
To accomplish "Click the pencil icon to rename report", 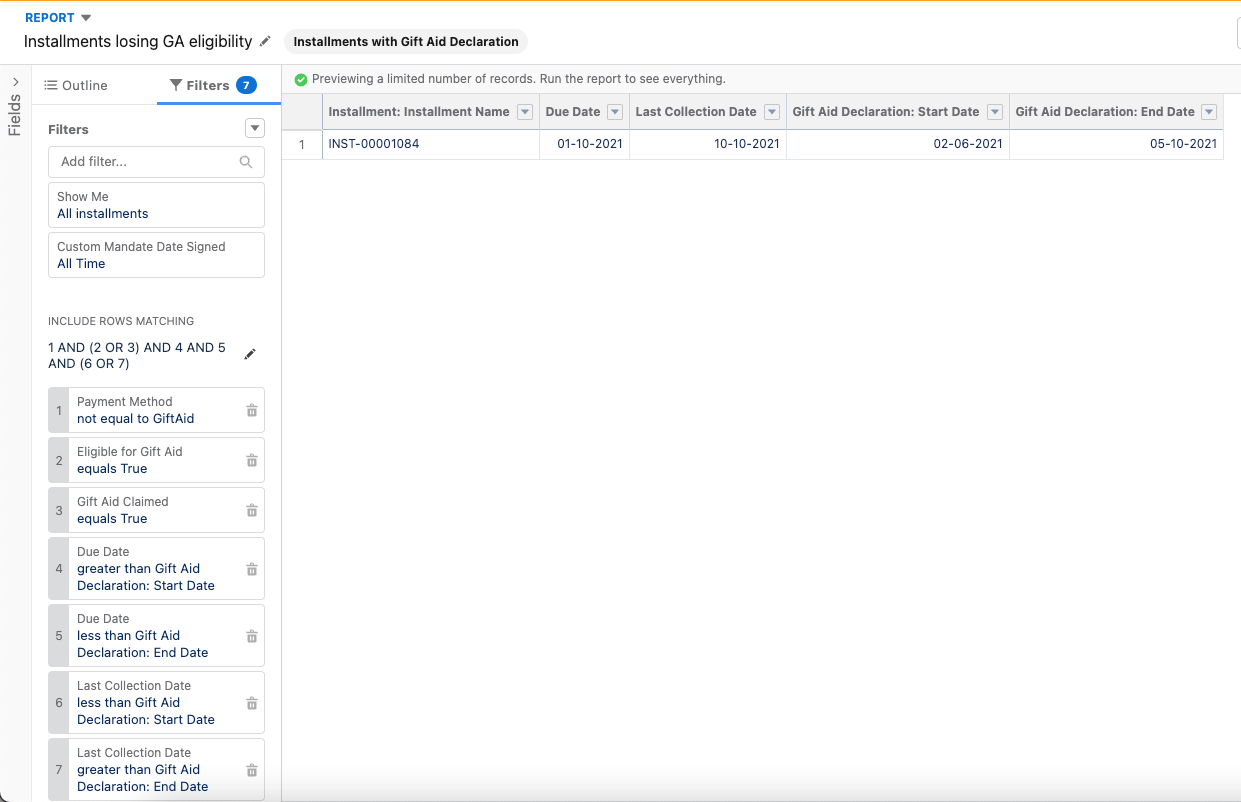I will 265,41.
